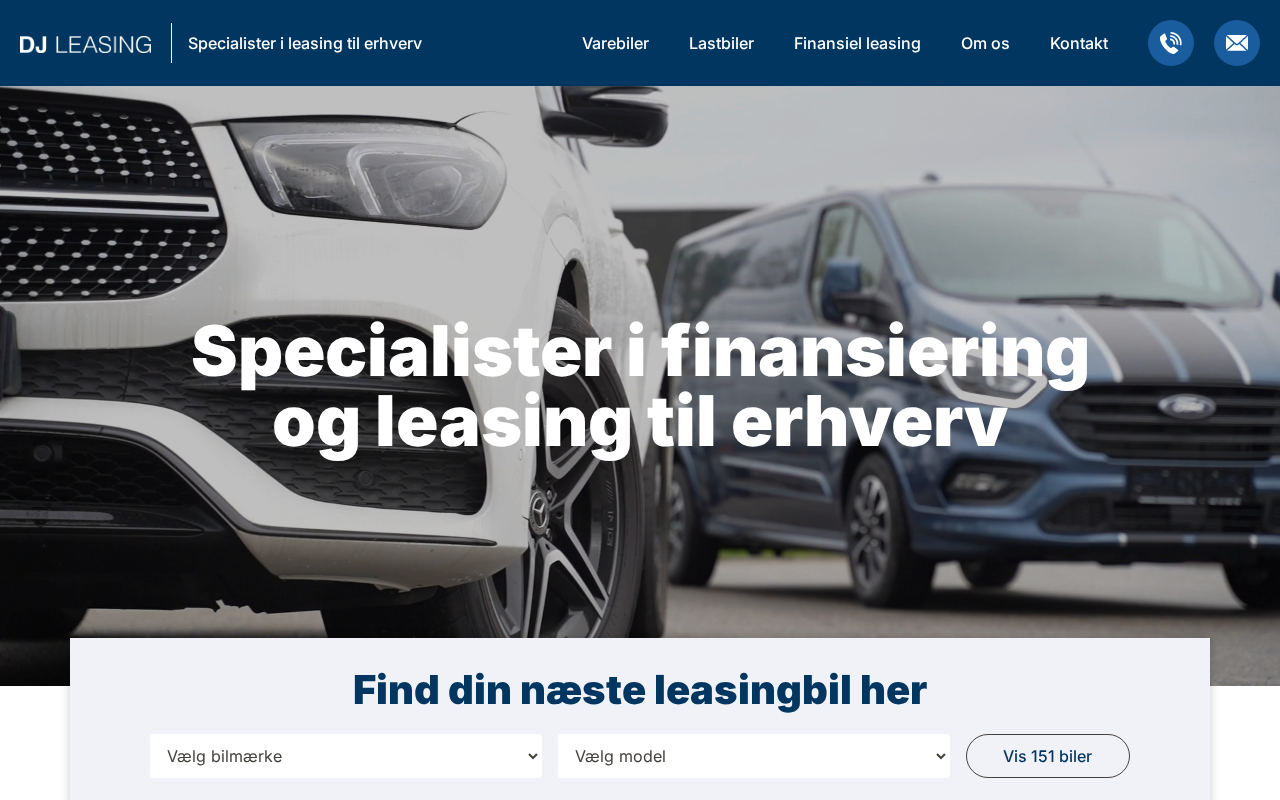This screenshot has width=1280, height=800.
Task: Click the hero headline about finansiering og leasing
Action: (x=640, y=386)
